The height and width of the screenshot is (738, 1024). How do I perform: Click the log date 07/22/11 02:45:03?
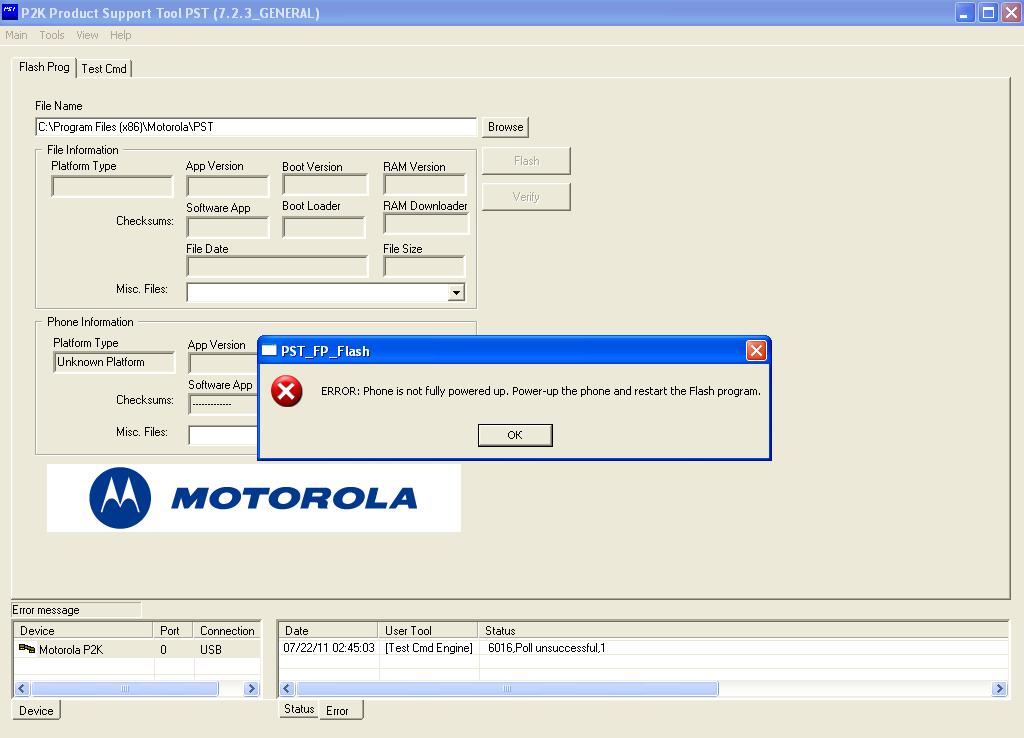328,648
